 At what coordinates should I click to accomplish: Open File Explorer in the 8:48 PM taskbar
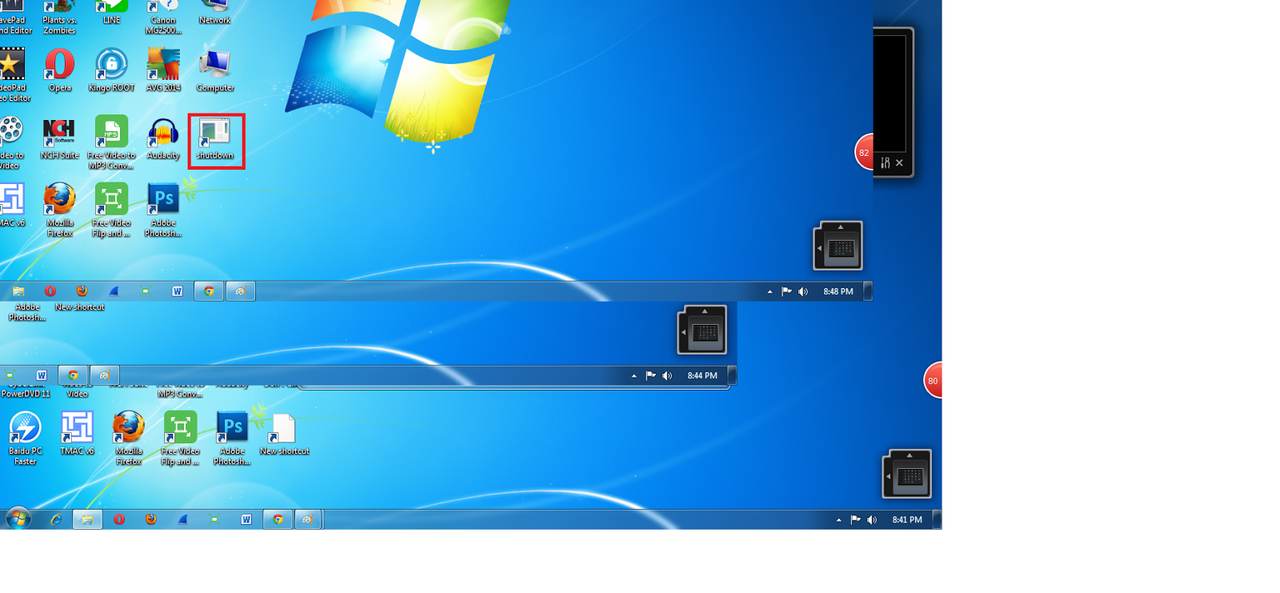[x=18, y=291]
